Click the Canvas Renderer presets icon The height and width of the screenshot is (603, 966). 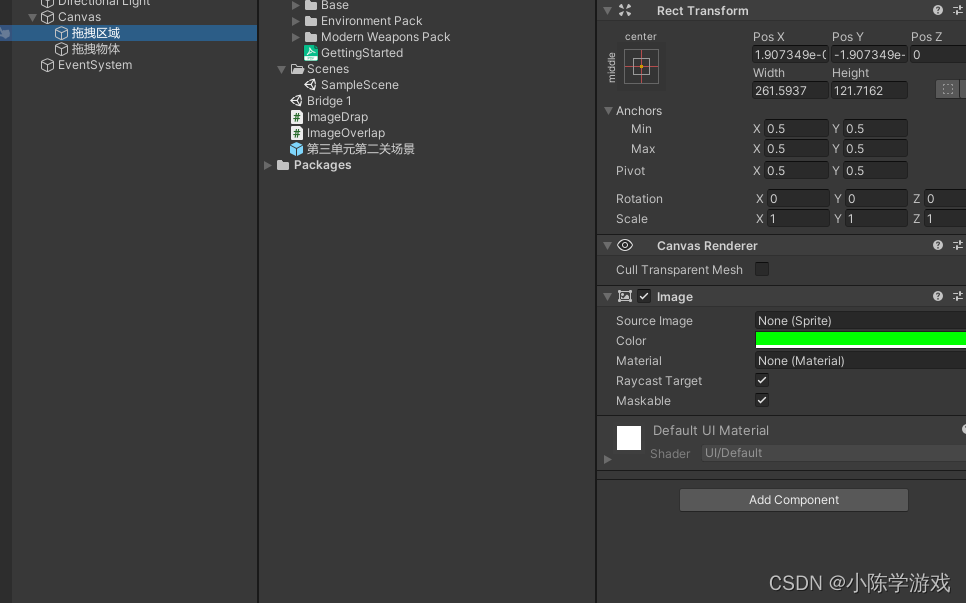click(x=957, y=245)
